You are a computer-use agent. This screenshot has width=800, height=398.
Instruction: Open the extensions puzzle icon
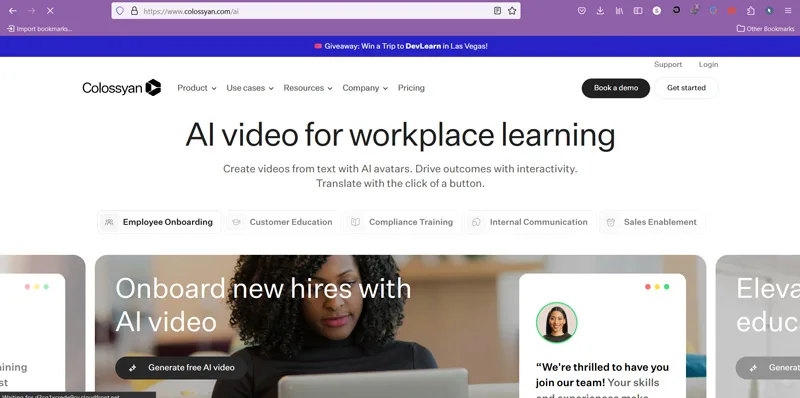click(751, 11)
